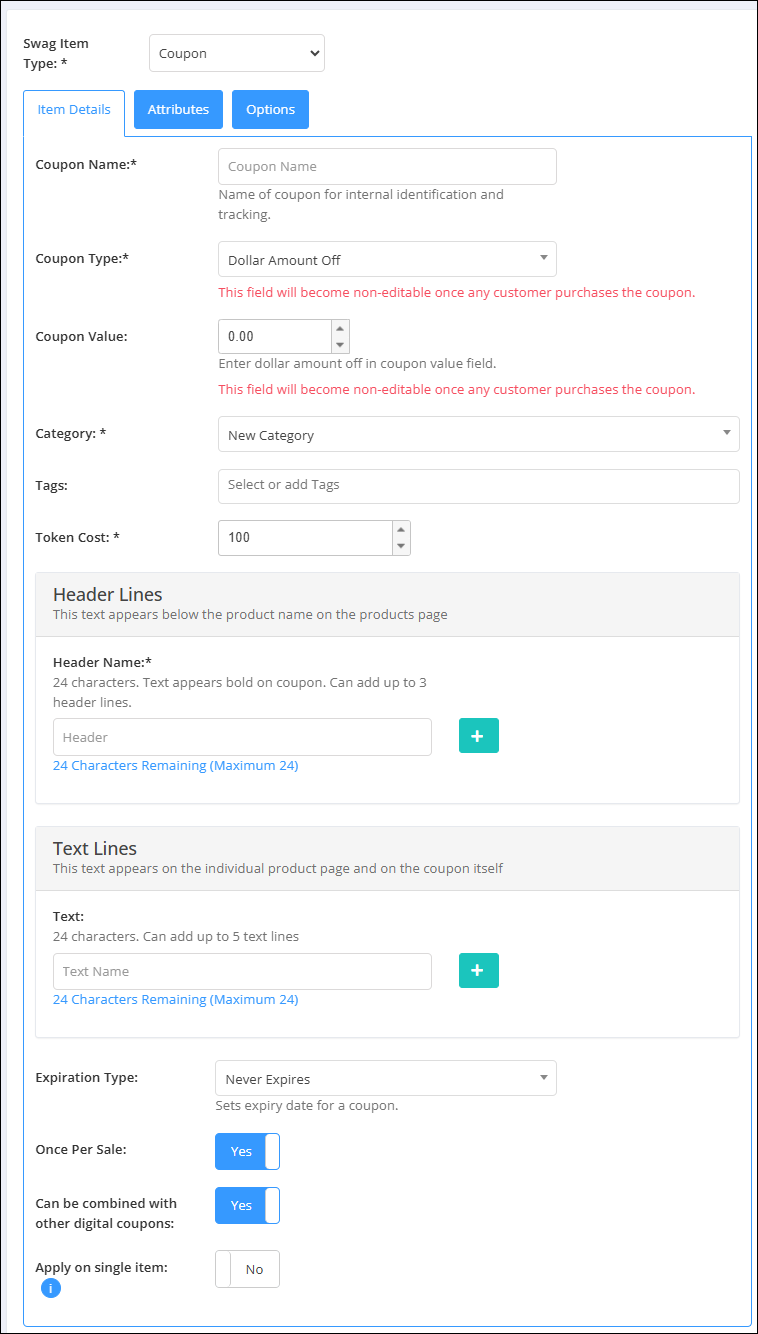Expand the Coupon Type dropdown
Image resolution: width=758 pixels, height=1334 pixels.
pyautogui.click(x=387, y=259)
